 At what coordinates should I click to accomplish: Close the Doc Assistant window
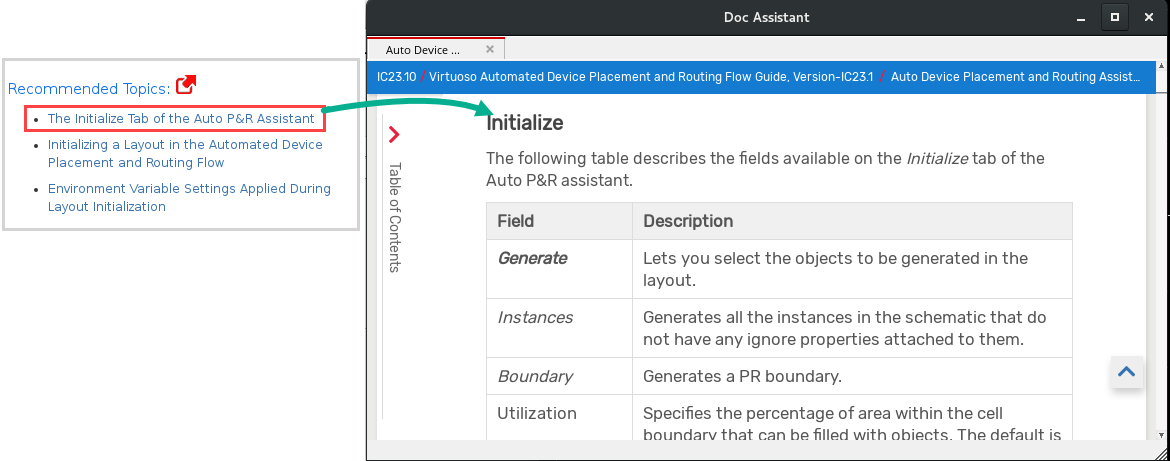[1148, 17]
